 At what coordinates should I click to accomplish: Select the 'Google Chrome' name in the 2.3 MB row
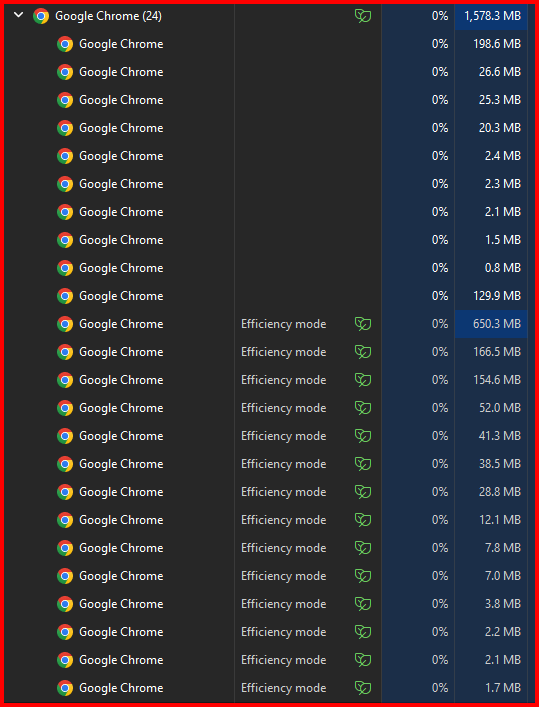click(121, 184)
